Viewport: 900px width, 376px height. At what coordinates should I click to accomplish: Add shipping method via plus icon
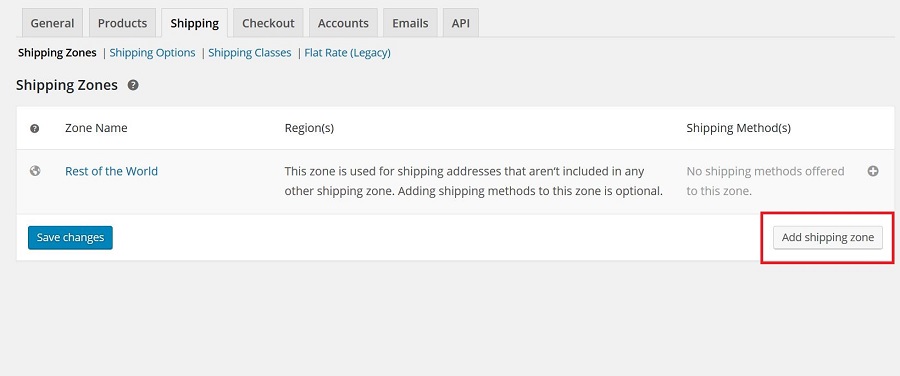point(872,171)
